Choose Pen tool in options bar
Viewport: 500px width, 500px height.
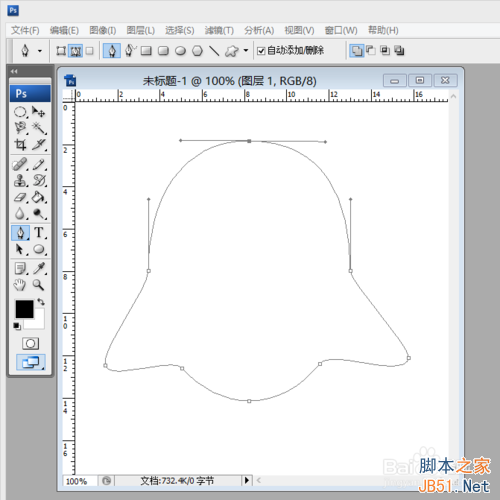(112, 51)
